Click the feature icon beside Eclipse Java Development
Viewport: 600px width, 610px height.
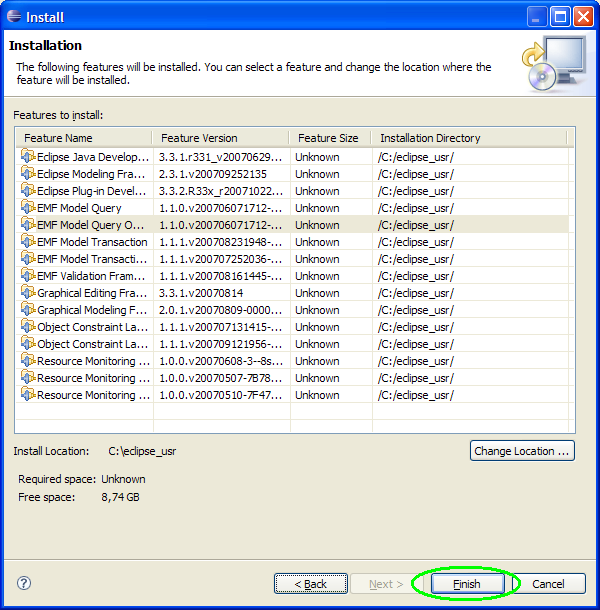[x=28, y=157]
